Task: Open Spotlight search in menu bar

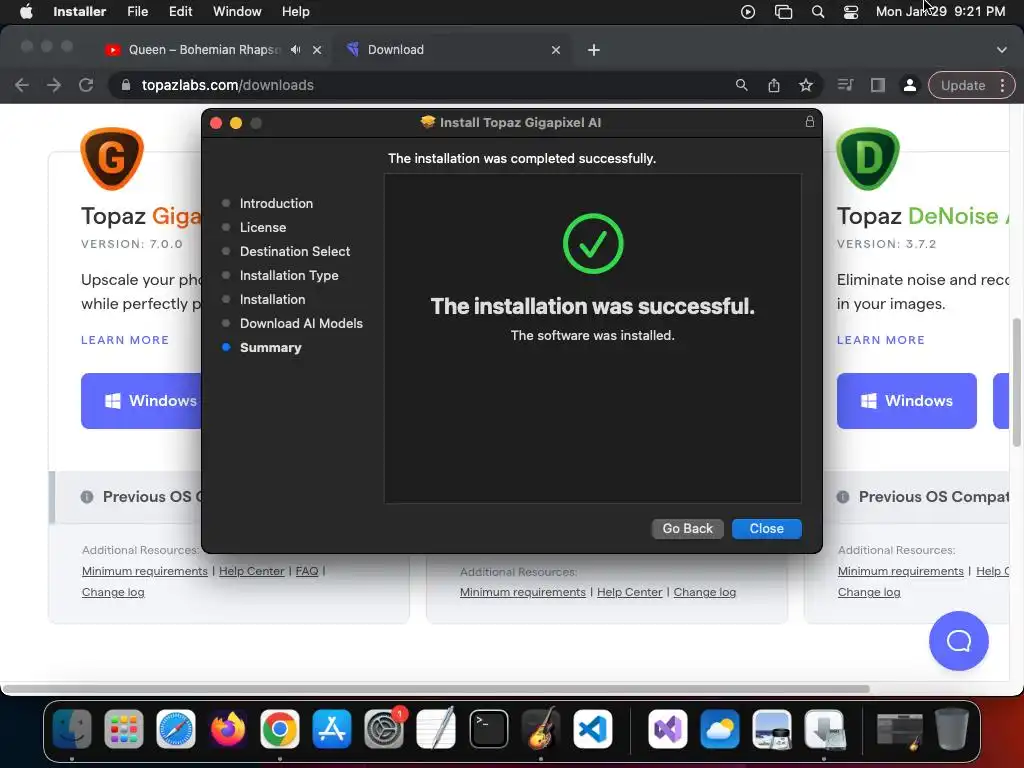Action: [x=817, y=12]
